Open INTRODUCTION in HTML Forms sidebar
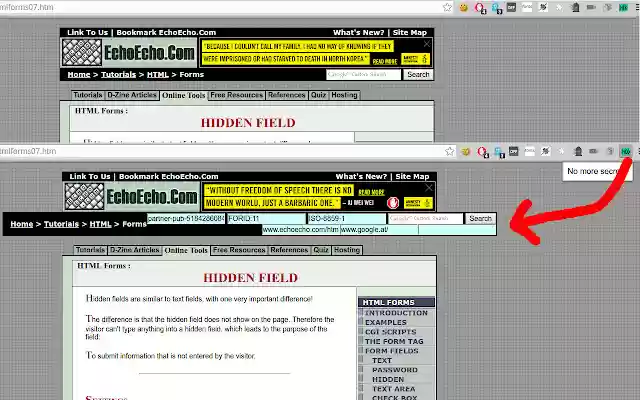 click(x=396, y=313)
